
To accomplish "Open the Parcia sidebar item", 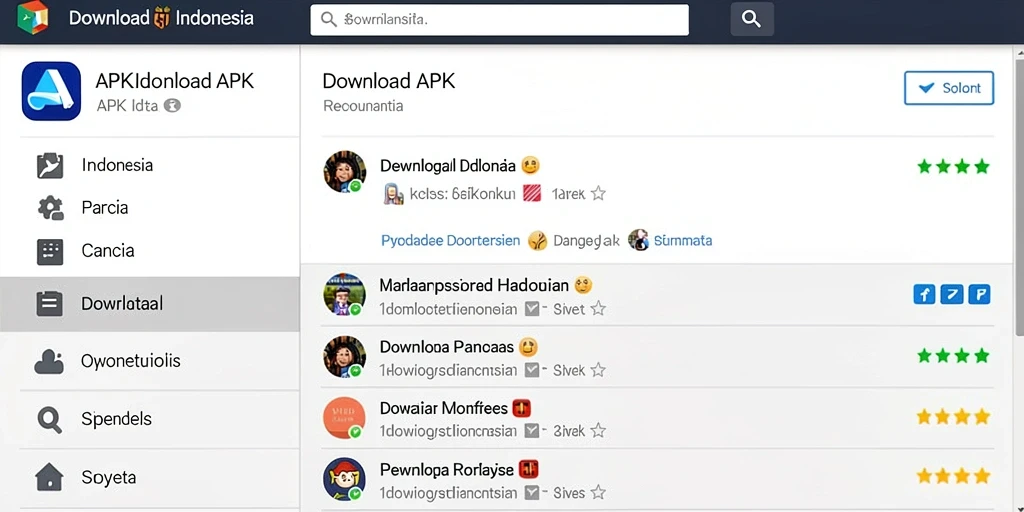I will (150, 208).
